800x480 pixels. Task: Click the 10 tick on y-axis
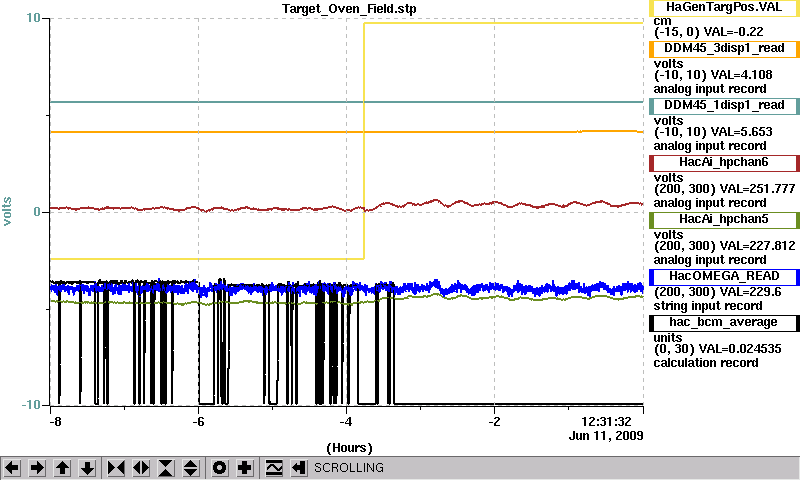[33, 18]
